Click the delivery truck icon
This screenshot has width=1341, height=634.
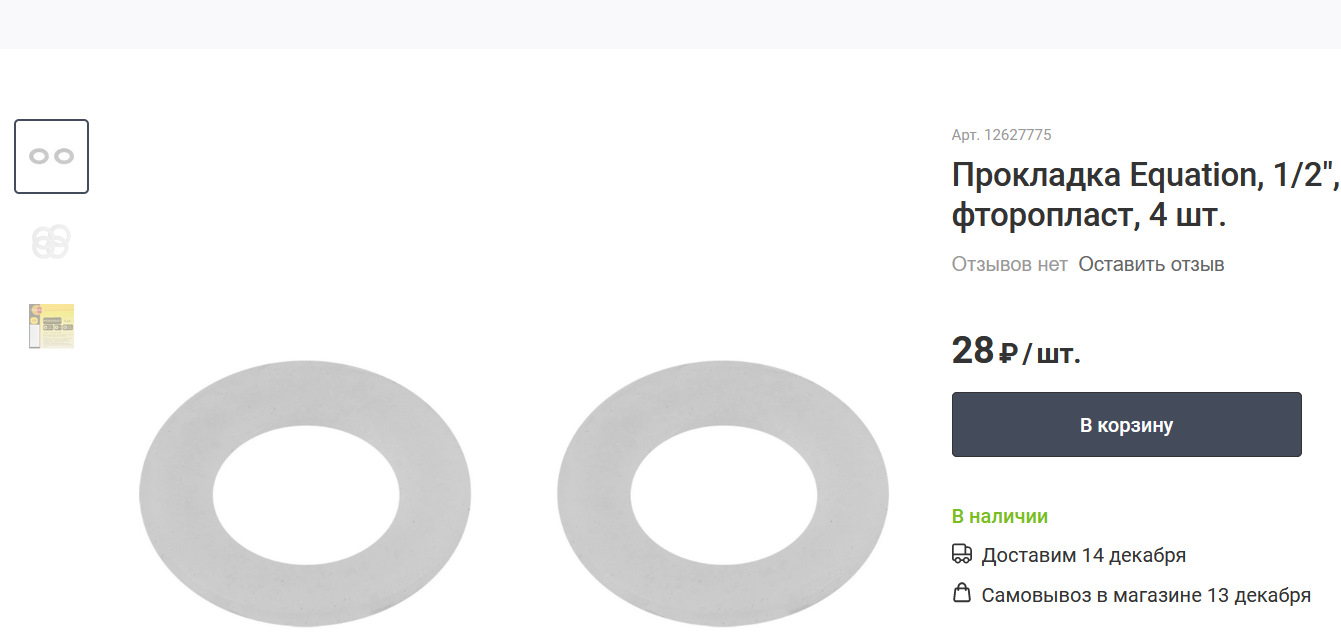[x=961, y=554]
